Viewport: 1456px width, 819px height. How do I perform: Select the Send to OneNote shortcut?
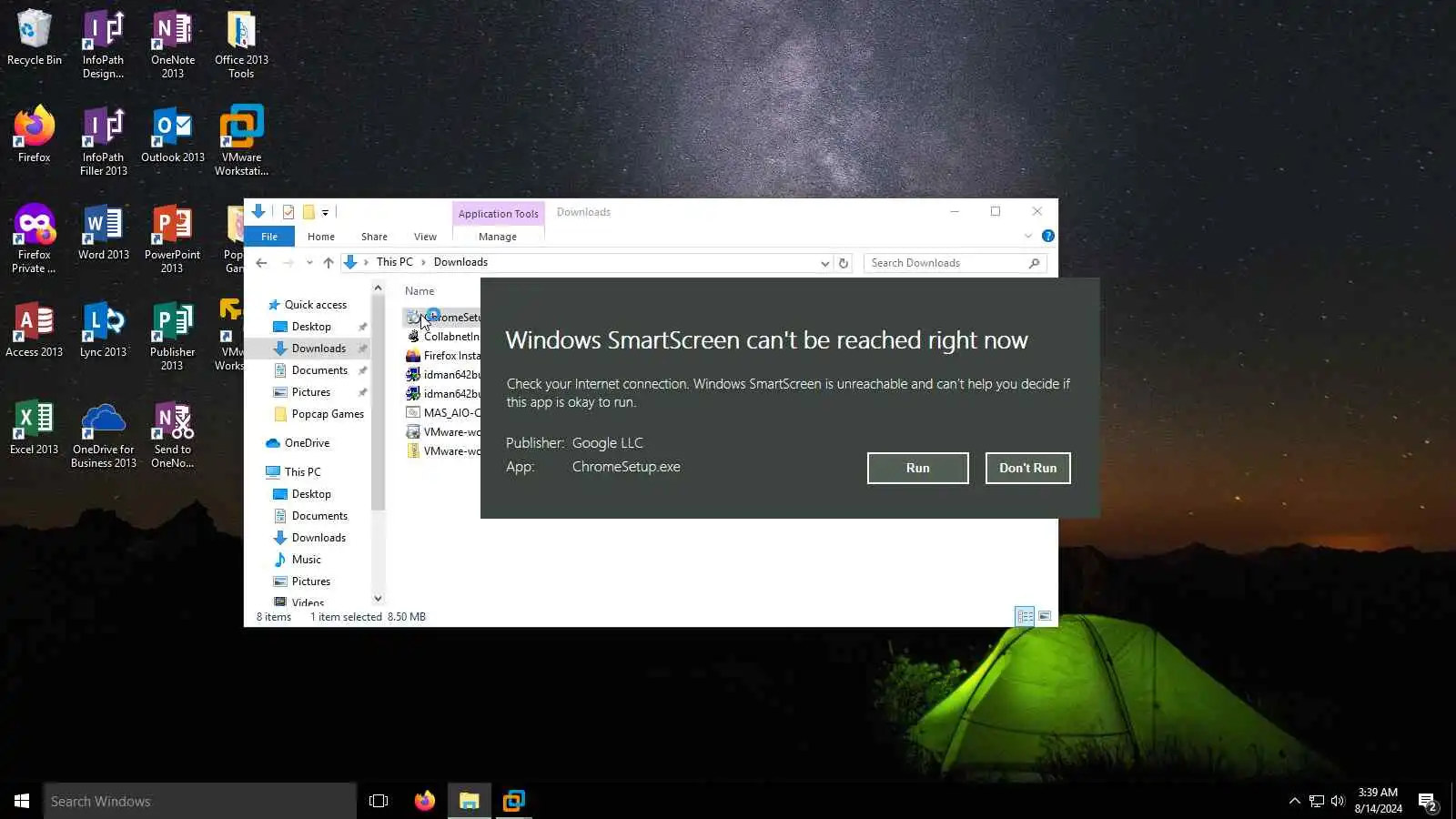coord(173,433)
